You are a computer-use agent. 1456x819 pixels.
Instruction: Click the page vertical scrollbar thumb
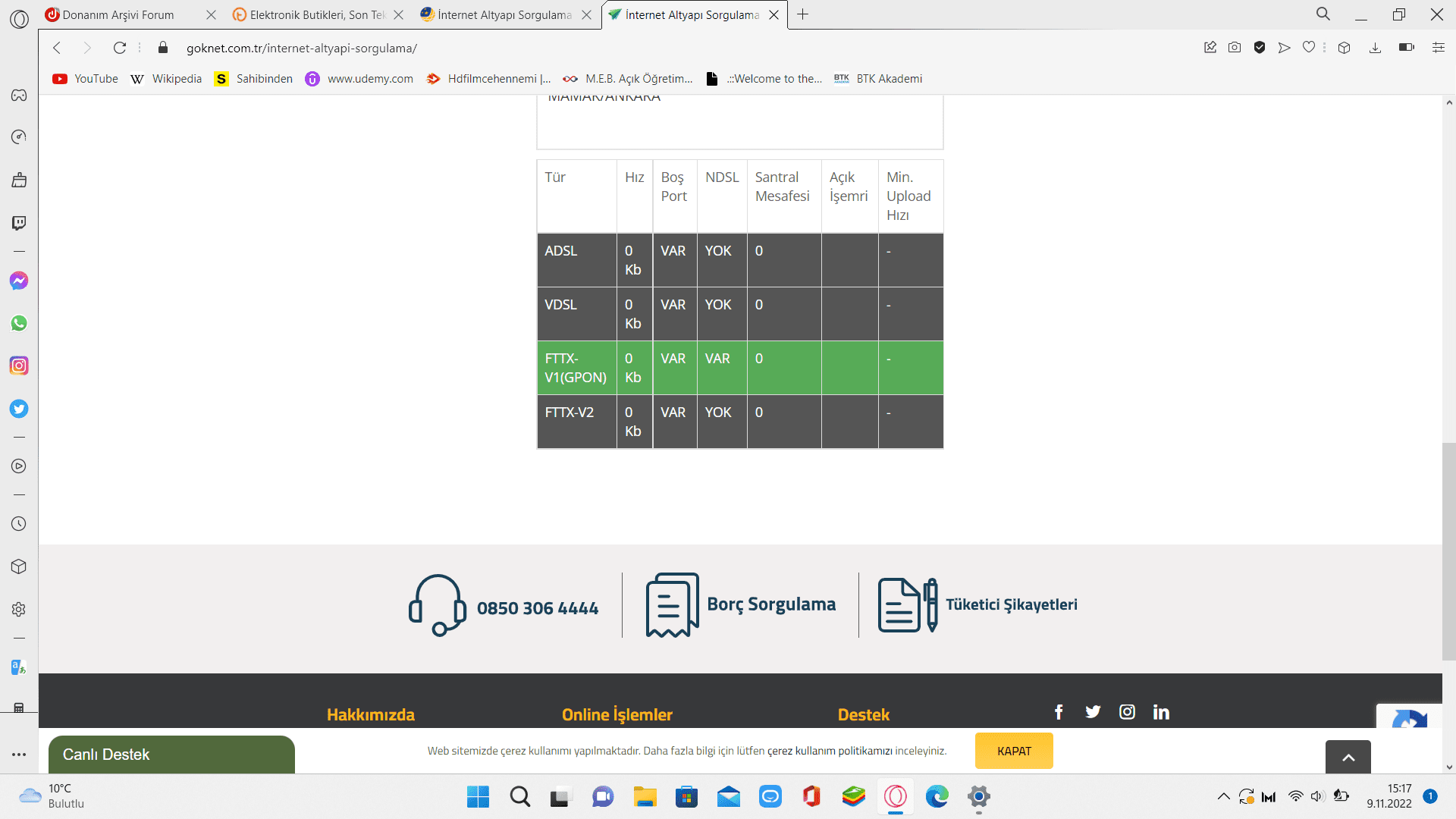coord(1448,550)
